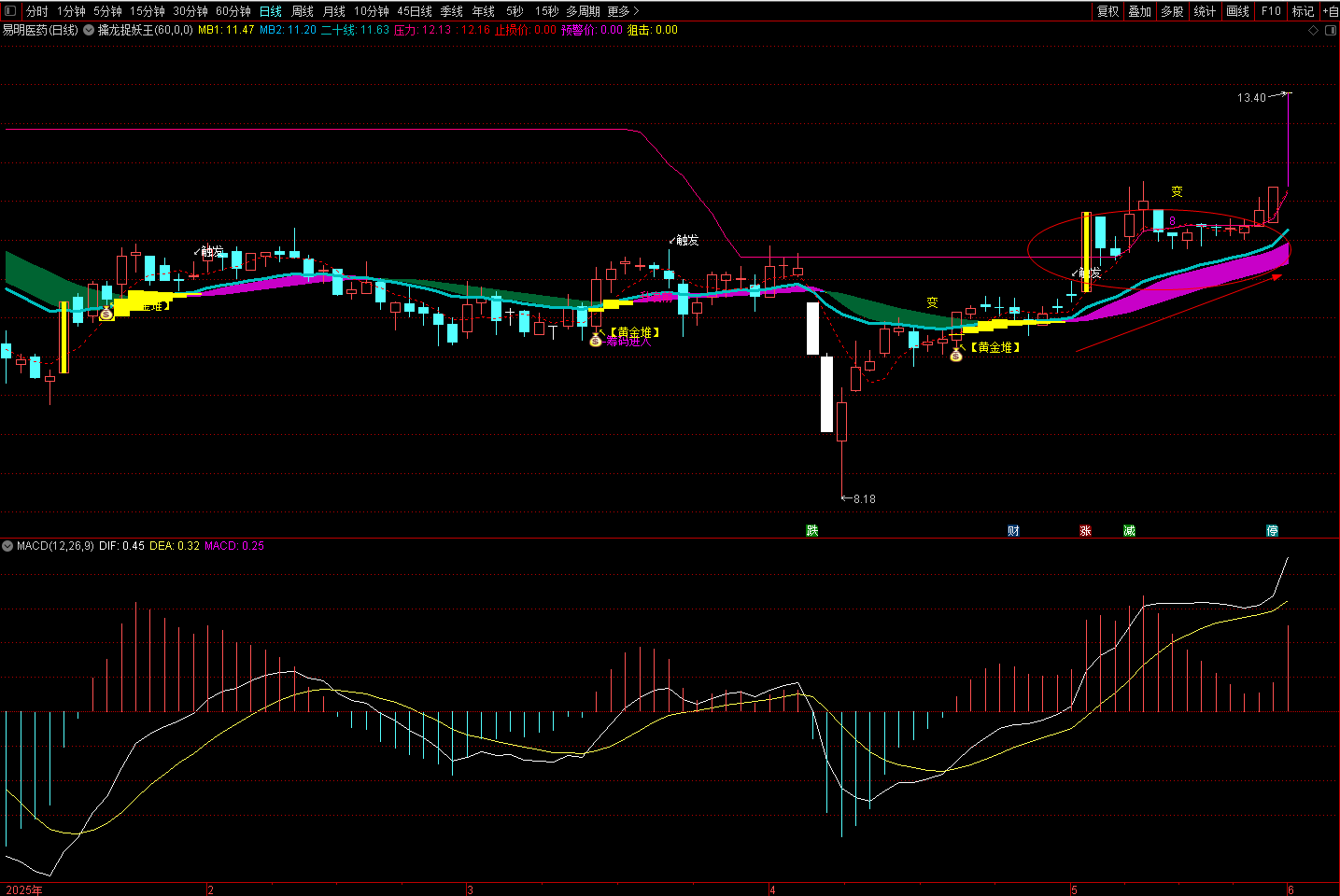The width and height of the screenshot is (1340, 896).
Task: Add stock with the +自 button
Action: tap(1330, 11)
